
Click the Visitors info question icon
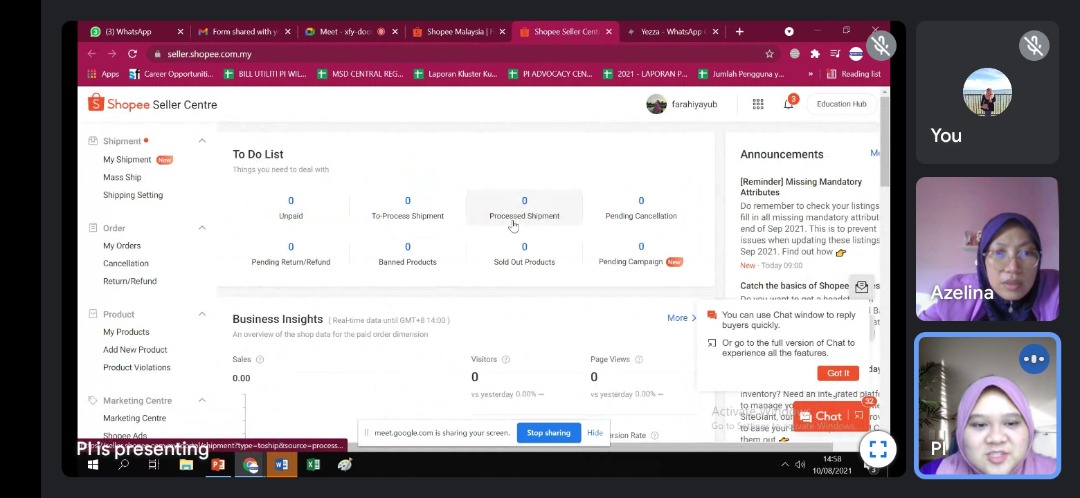[506, 360]
